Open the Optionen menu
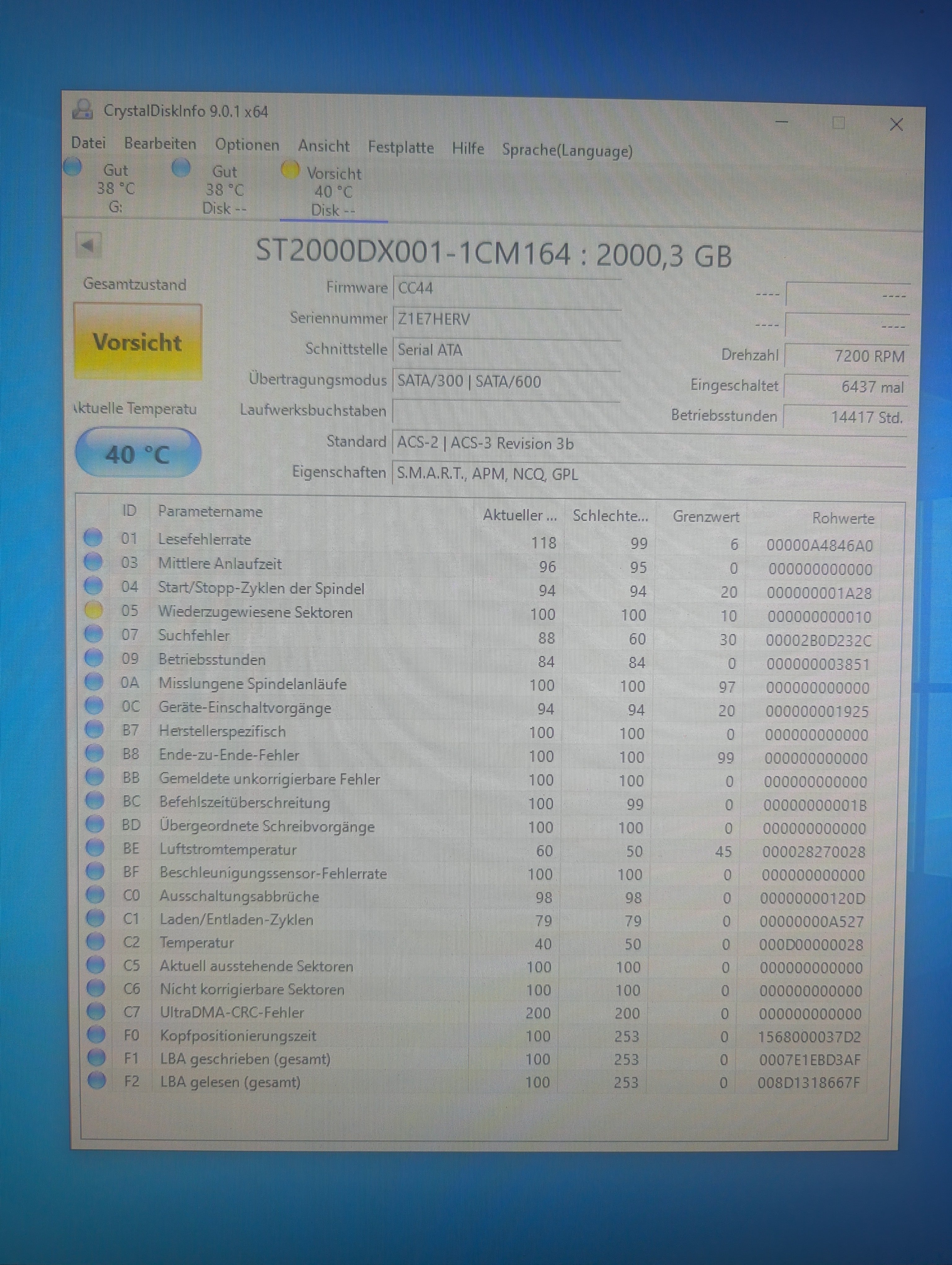The image size is (952, 1265). point(247,145)
